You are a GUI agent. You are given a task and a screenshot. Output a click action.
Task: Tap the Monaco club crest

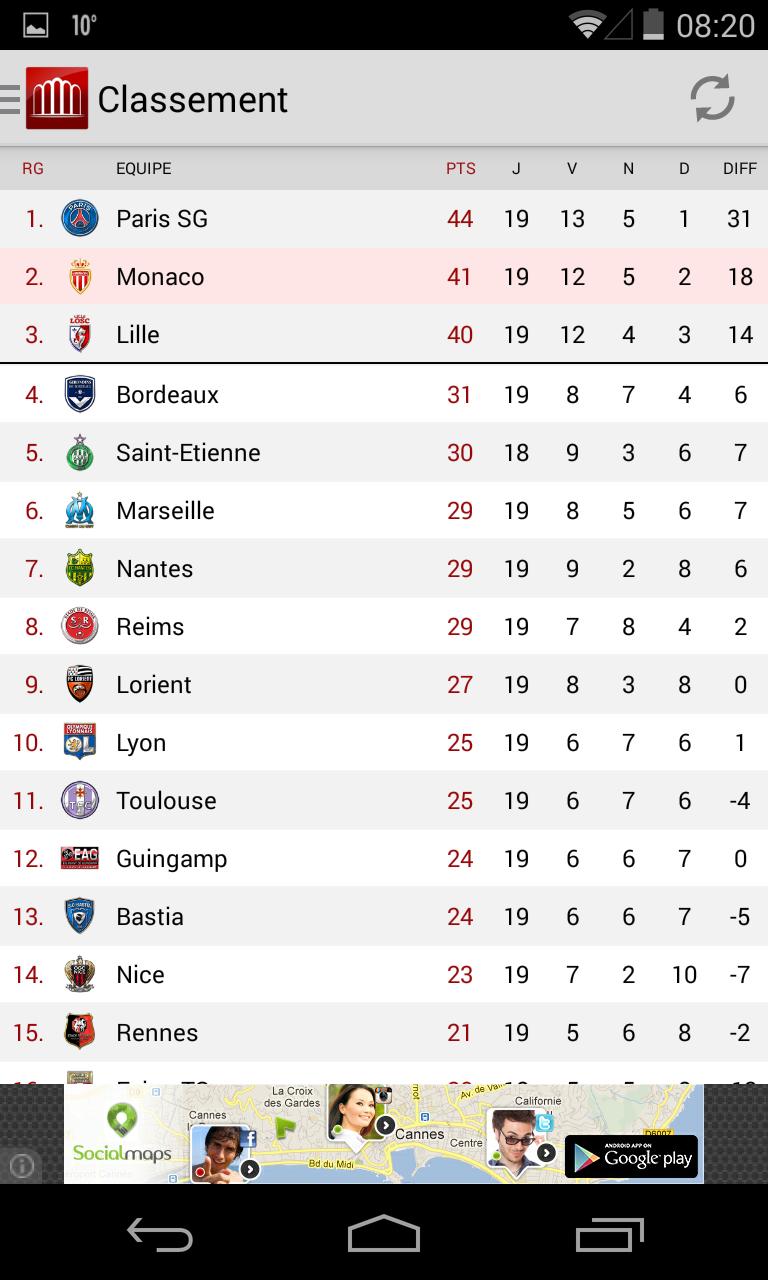pos(79,276)
